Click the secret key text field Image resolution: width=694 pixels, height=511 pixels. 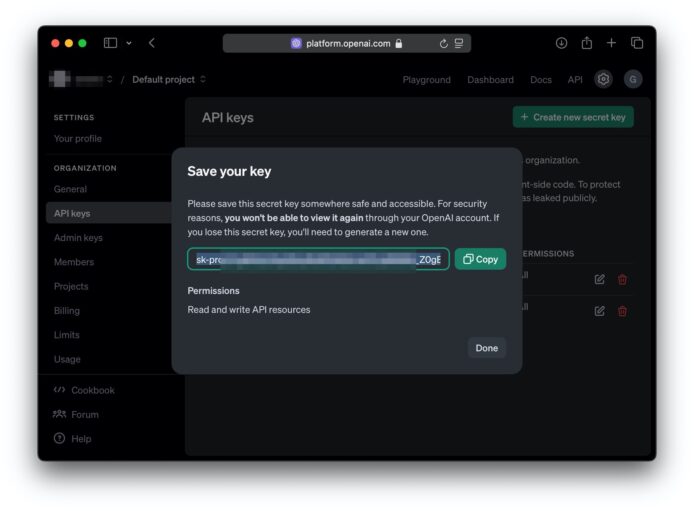[x=318, y=259]
